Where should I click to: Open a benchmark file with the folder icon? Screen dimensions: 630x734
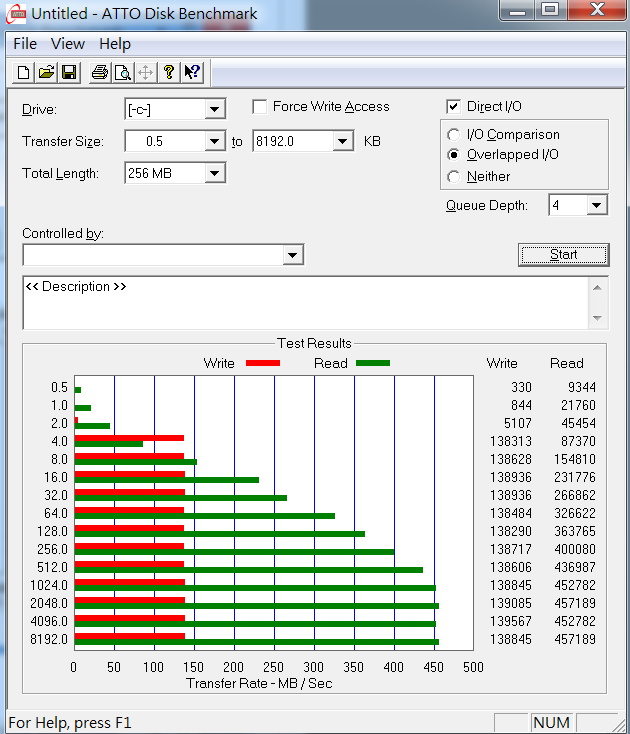(46, 73)
